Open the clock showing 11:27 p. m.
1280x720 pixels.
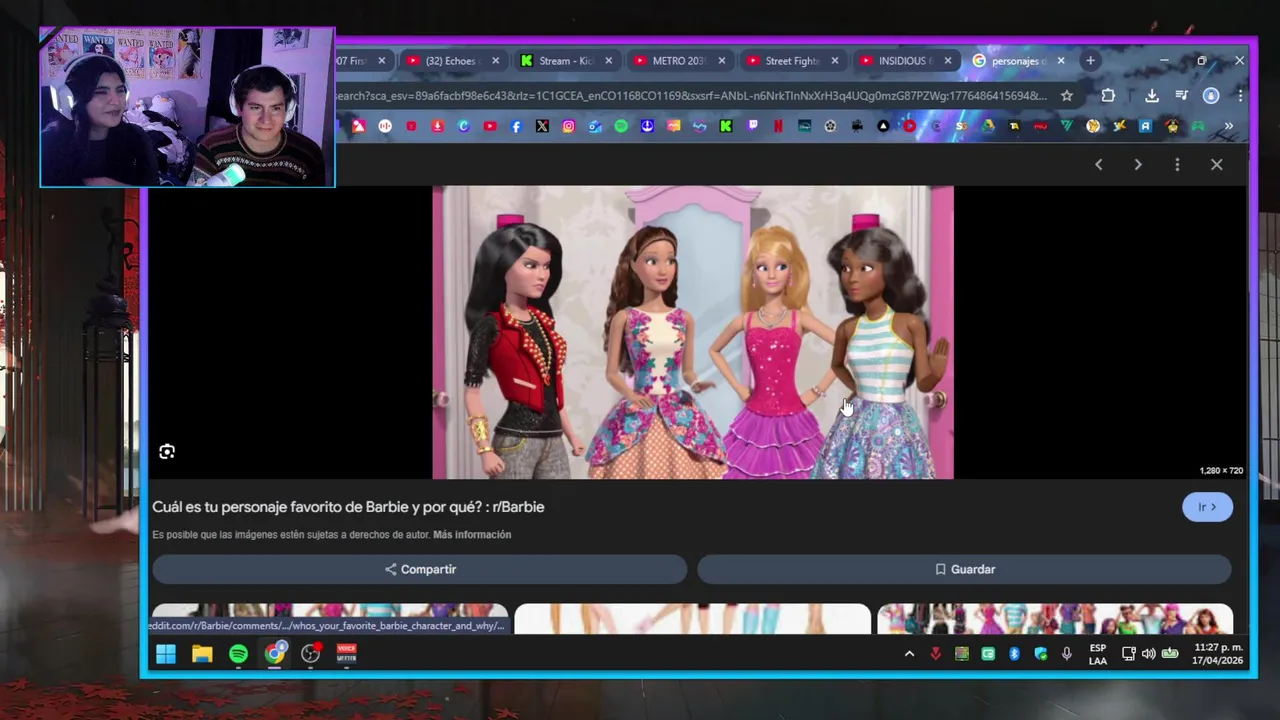tap(1218, 654)
